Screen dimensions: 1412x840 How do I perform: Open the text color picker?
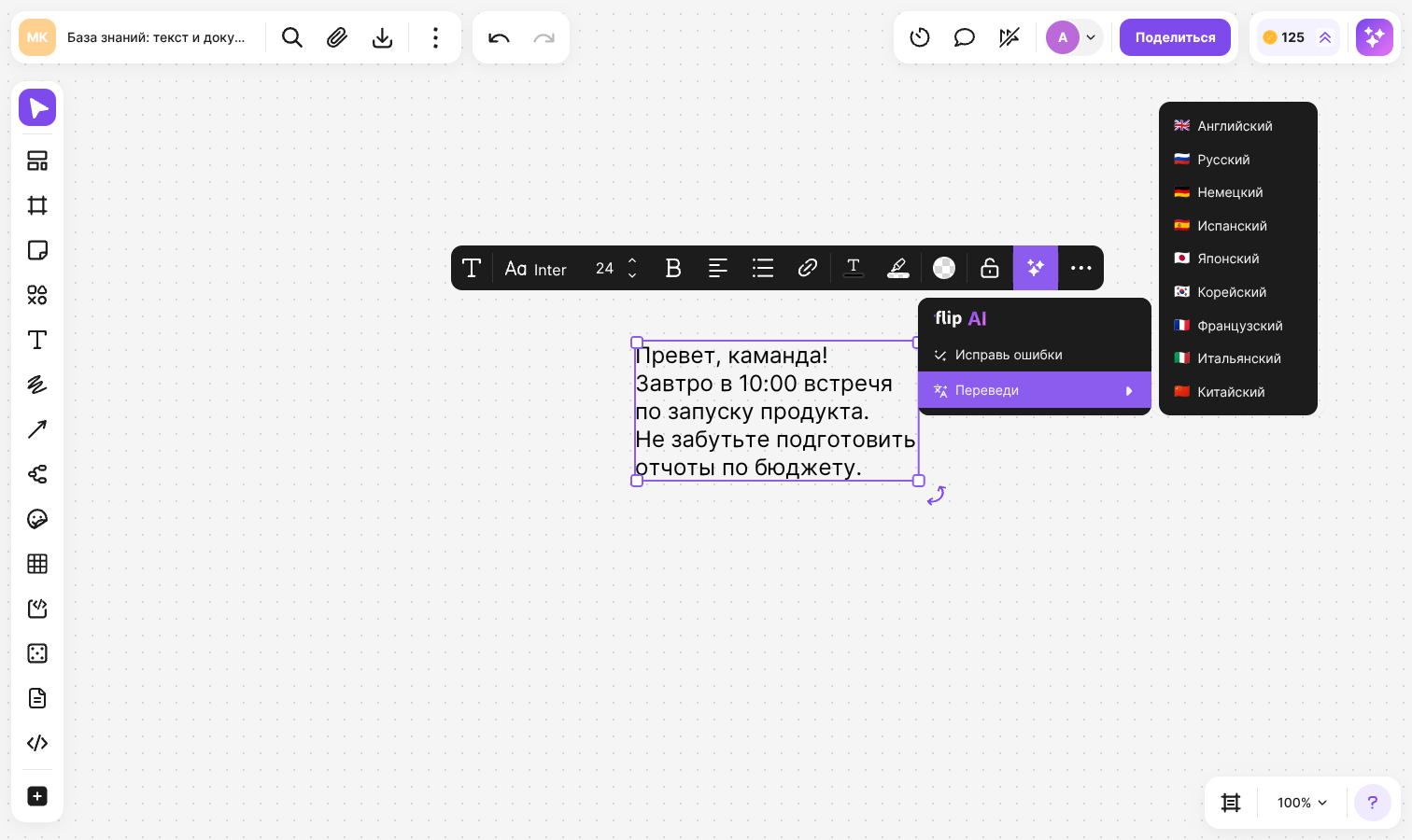[854, 269]
